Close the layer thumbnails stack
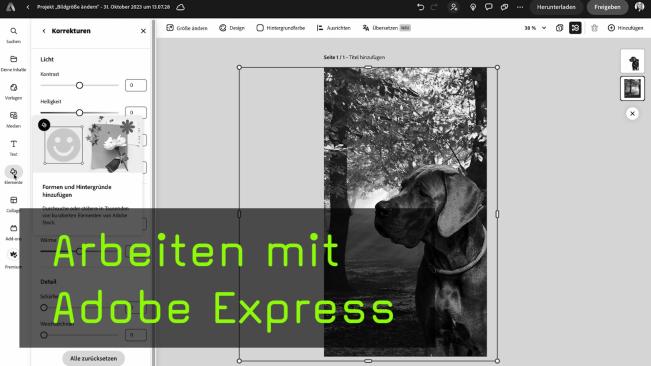 632,113
